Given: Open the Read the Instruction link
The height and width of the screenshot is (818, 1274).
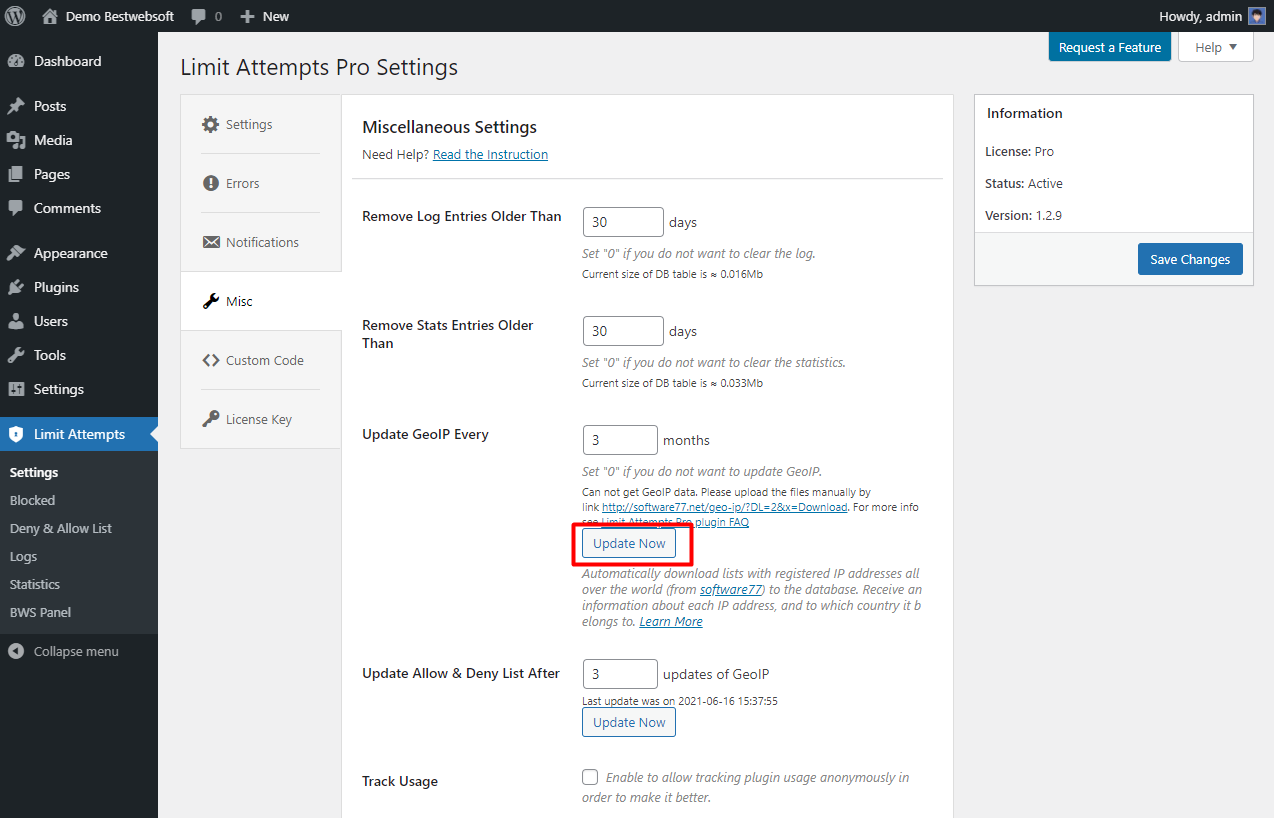Looking at the screenshot, I should coord(490,155).
